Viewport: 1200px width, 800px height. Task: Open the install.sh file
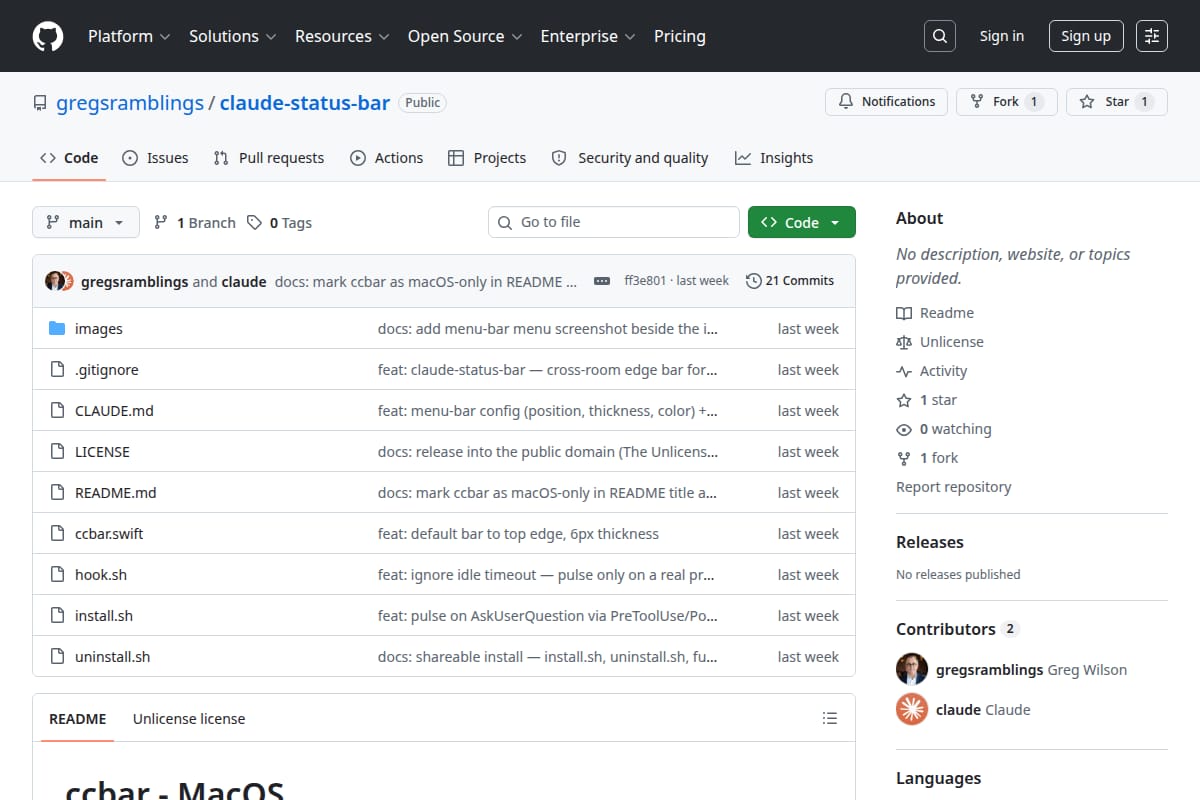(104, 616)
